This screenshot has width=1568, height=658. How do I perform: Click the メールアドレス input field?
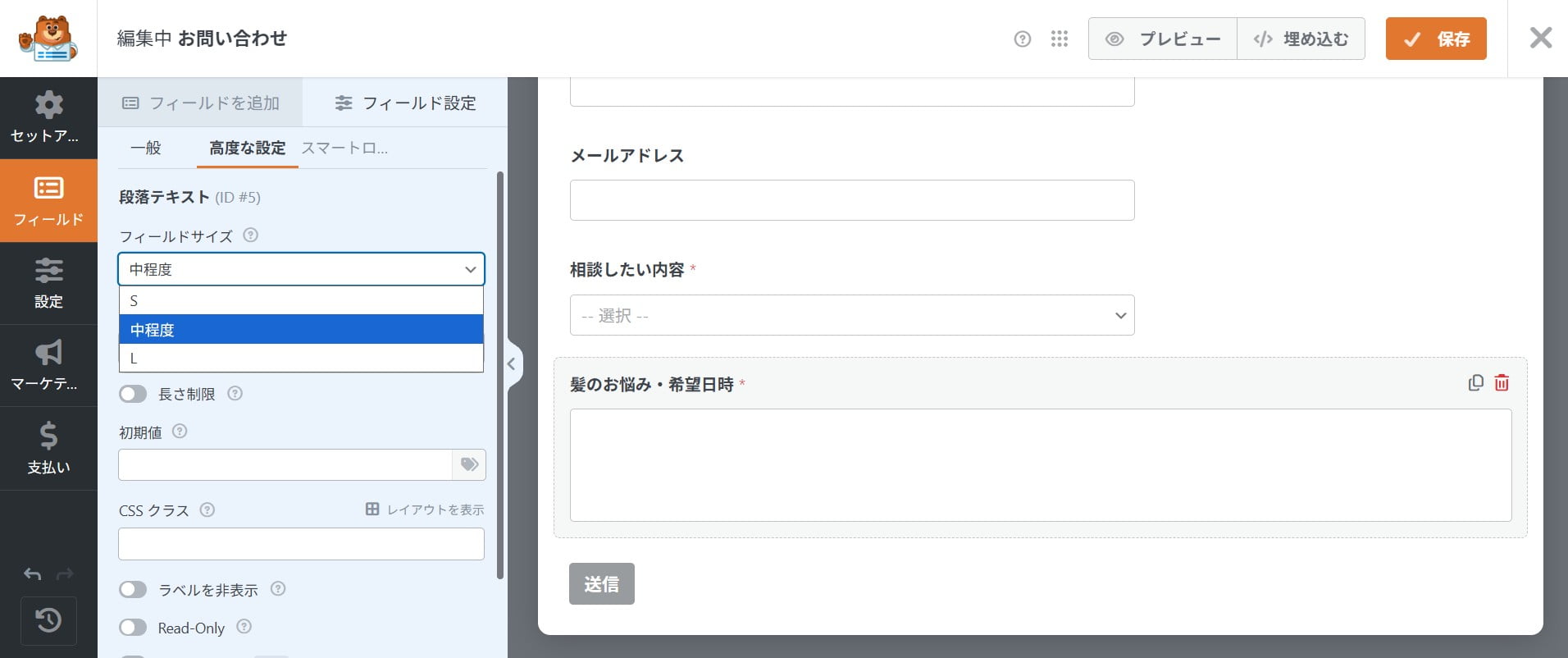tap(852, 200)
